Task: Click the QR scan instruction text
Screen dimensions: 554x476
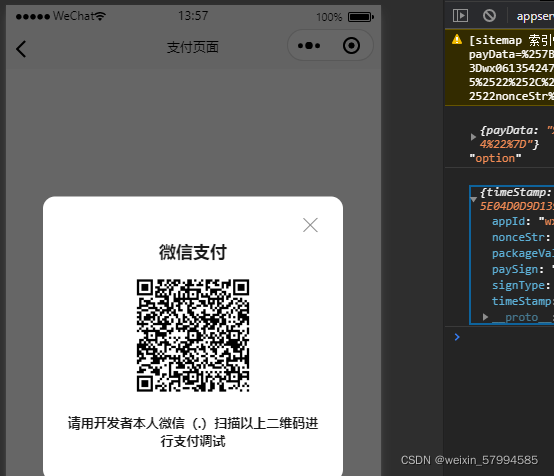Action: point(193,432)
